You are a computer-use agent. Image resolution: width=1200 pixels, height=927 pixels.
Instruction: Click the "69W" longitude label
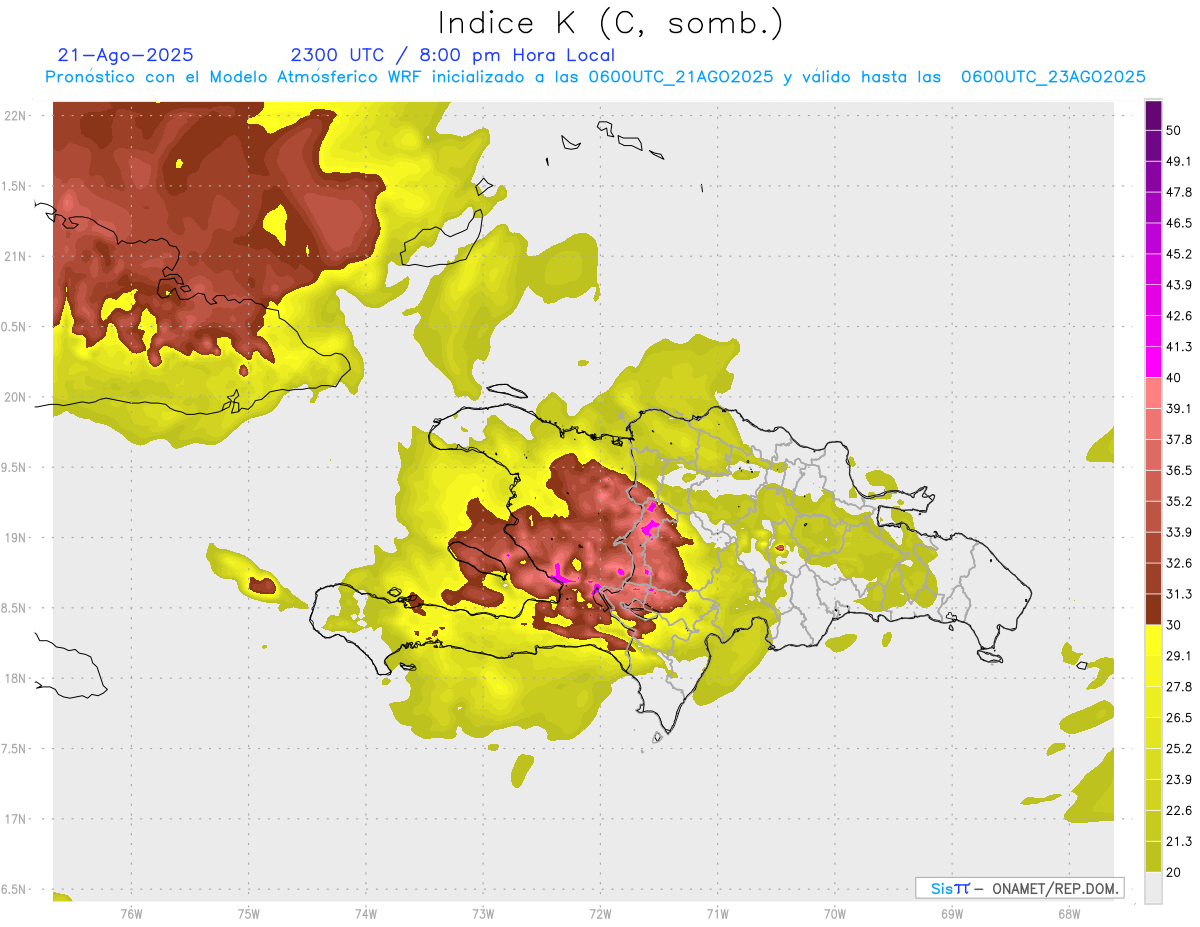951,913
